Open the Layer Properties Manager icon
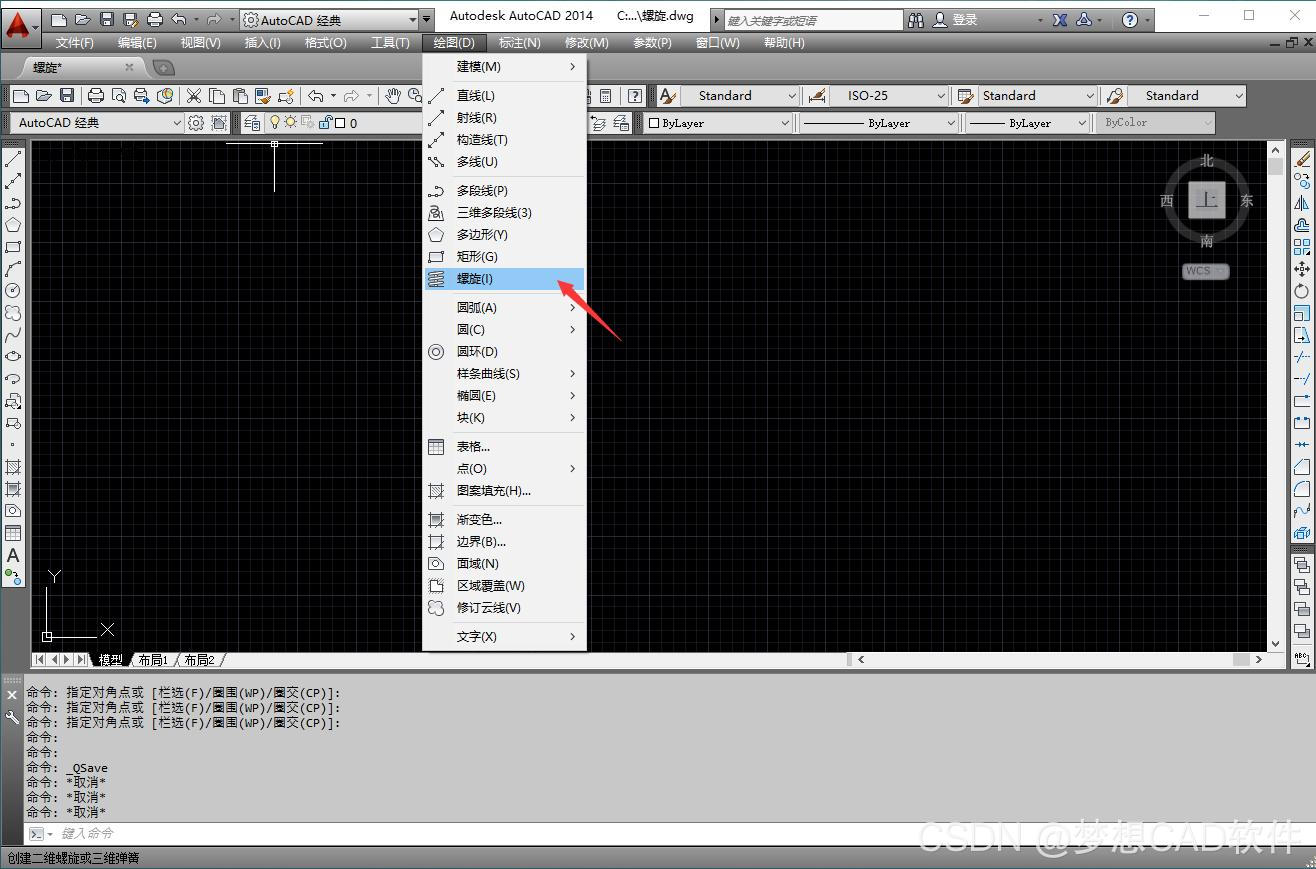 (252, 123)
